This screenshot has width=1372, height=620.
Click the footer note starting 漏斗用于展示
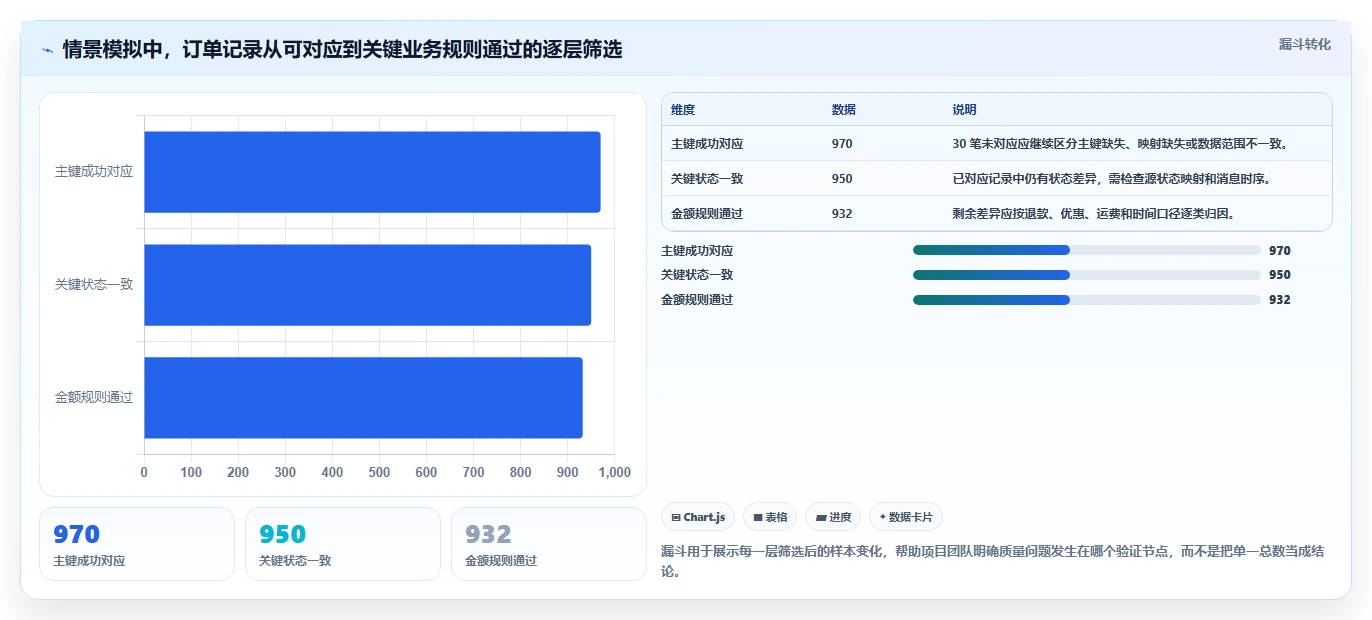[993, 561]
